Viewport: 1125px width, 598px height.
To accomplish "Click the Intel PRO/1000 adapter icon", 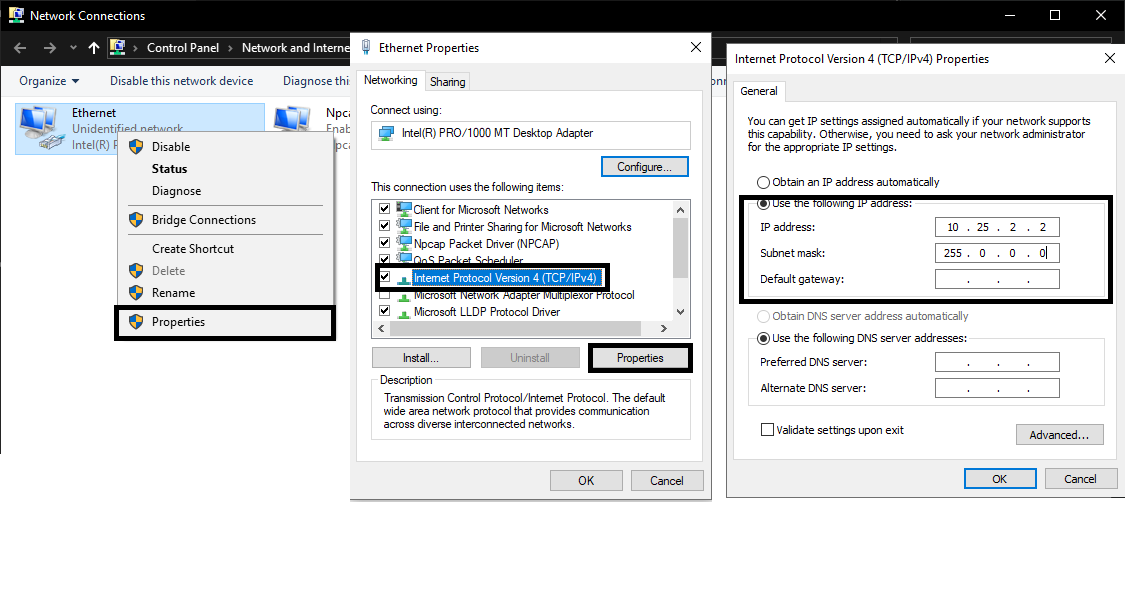I will point(386,134).
